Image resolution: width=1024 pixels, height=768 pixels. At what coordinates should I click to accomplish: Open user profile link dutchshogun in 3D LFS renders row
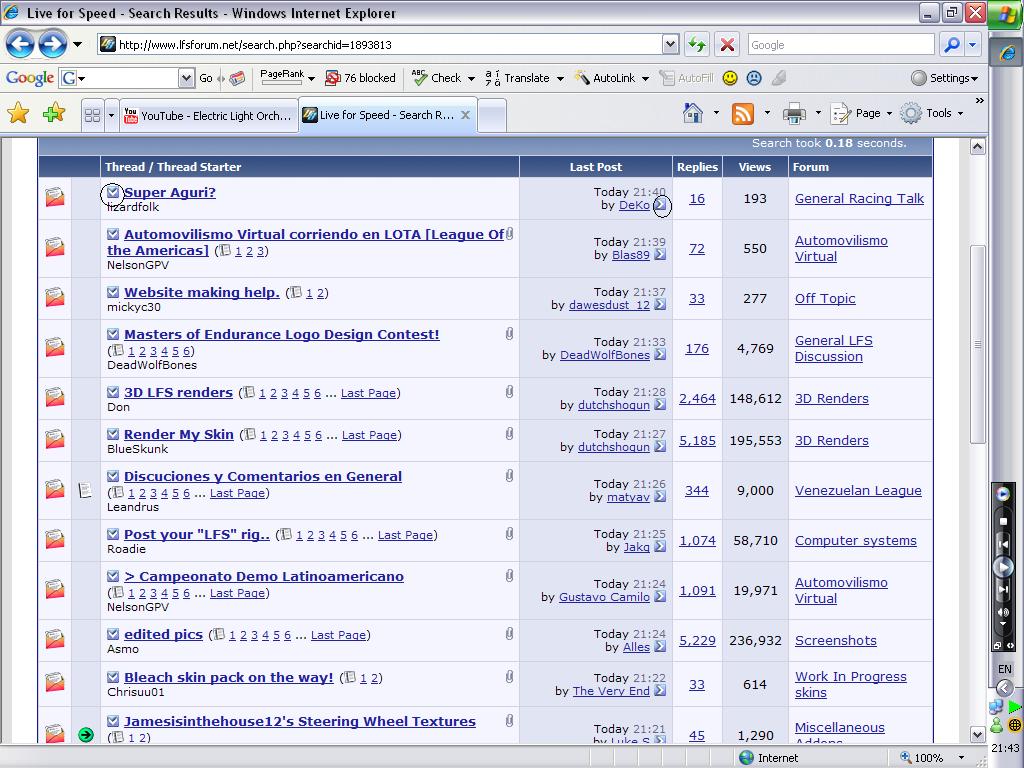[614, 405]
